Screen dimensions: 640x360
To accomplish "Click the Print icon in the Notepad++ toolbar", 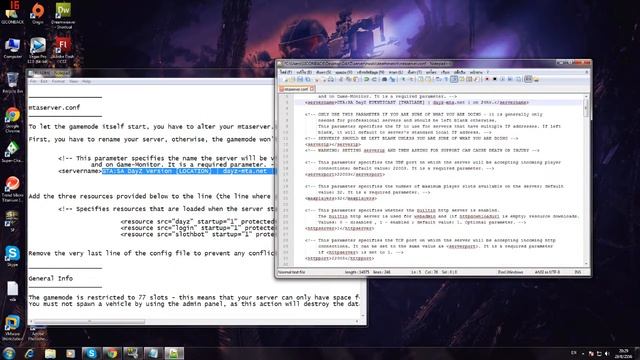I will point(330,80).
